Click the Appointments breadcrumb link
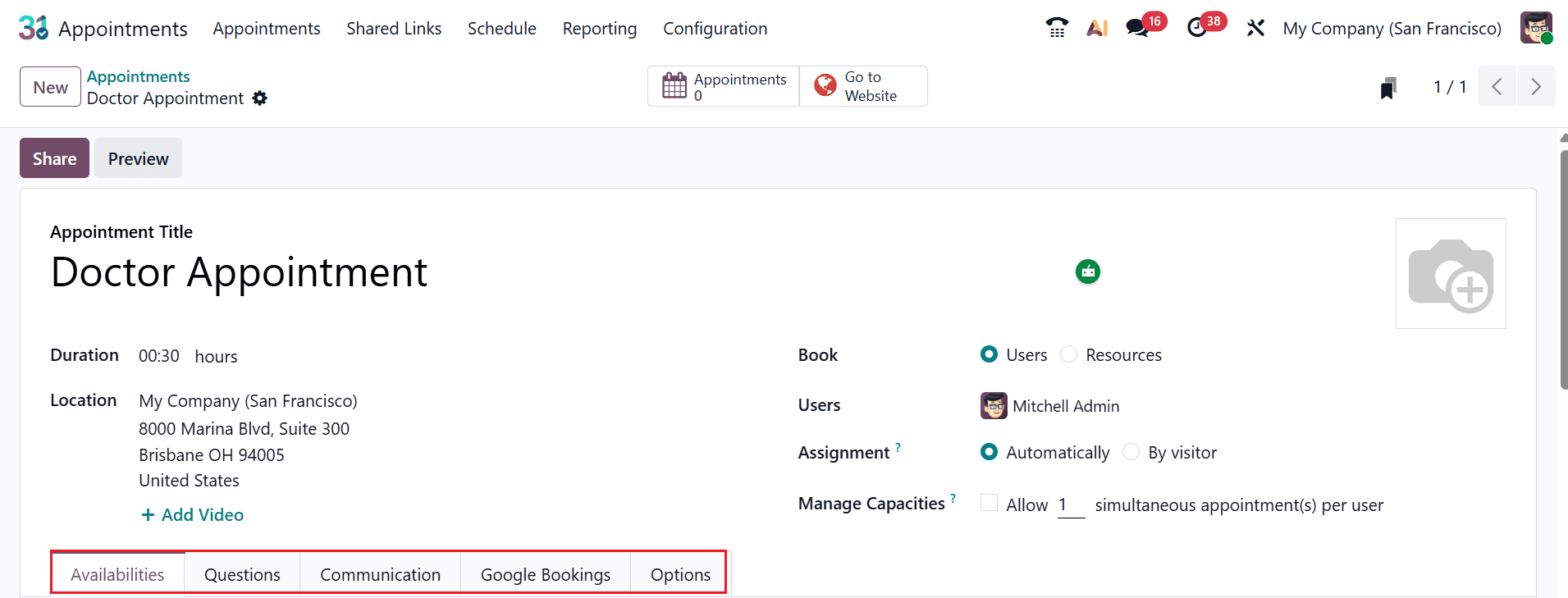This screenshot has width=1568, height=598. 139,76
